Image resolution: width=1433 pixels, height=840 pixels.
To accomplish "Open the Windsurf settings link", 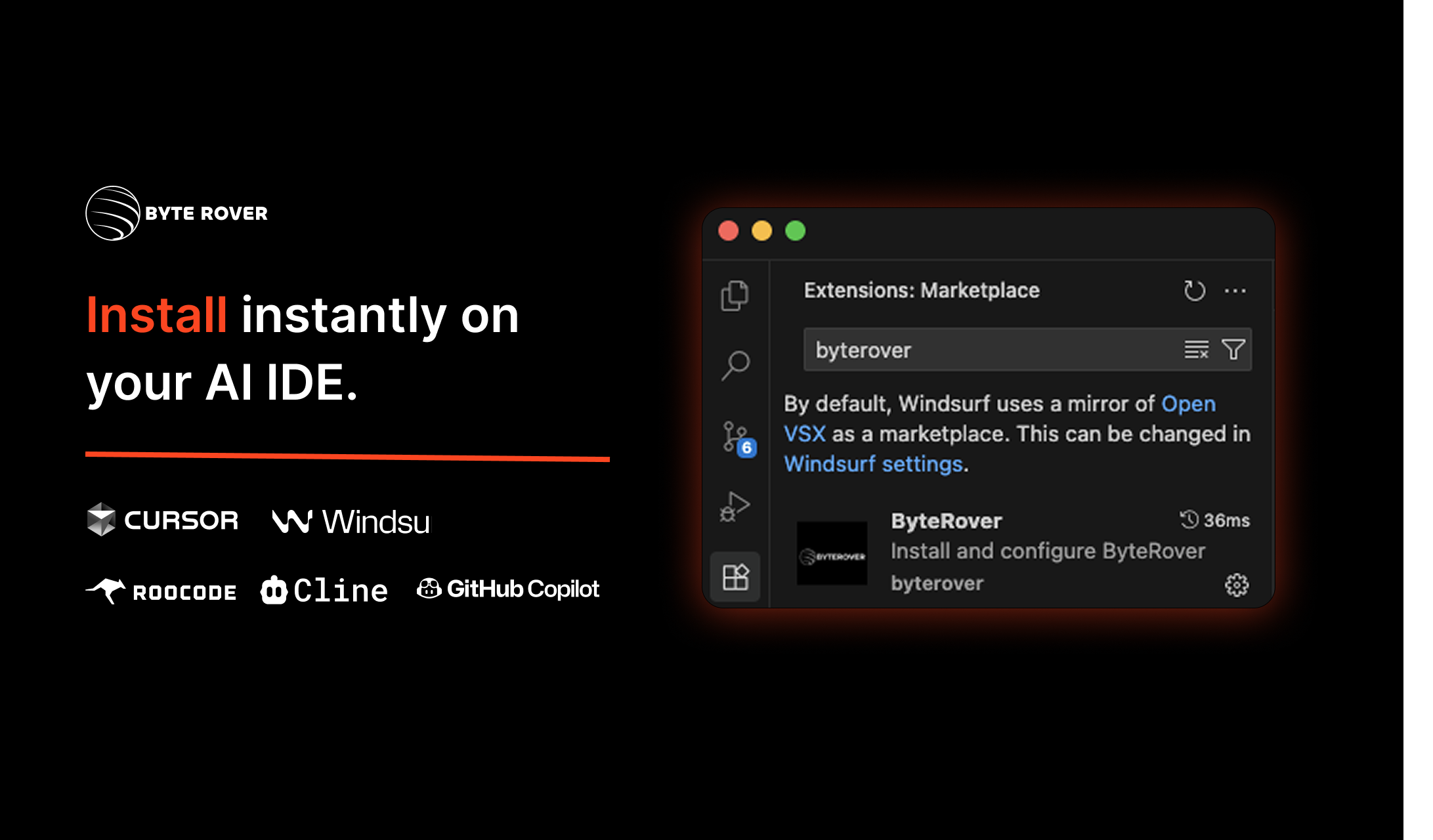I will tap(874, 465).
